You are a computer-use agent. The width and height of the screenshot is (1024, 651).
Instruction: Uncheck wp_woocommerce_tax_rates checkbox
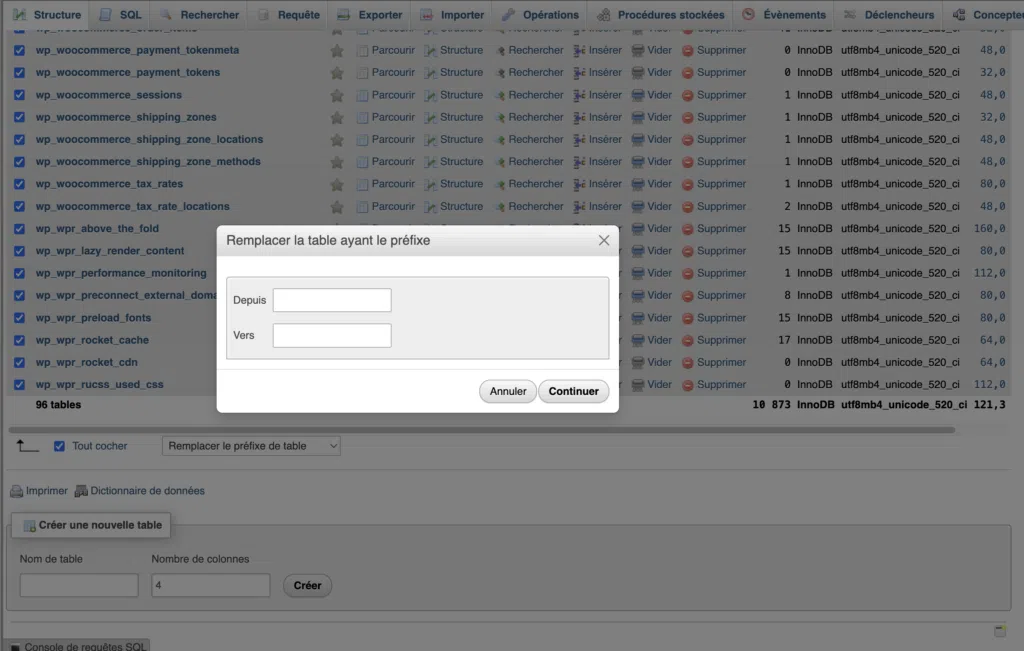(20, 184)
